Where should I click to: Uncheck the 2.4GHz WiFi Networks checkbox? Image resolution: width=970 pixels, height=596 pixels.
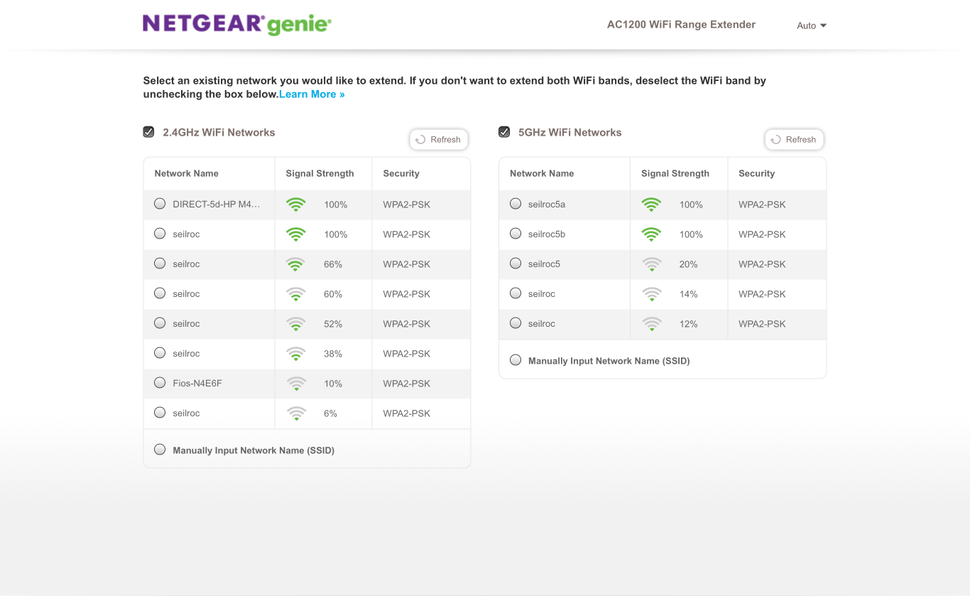click(x=147, y=131)
